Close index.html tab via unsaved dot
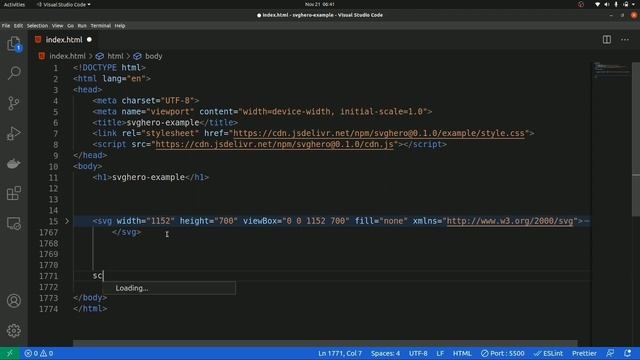This screenshot has height=360, width=640. pyautogui.click(x=89, y=40)
